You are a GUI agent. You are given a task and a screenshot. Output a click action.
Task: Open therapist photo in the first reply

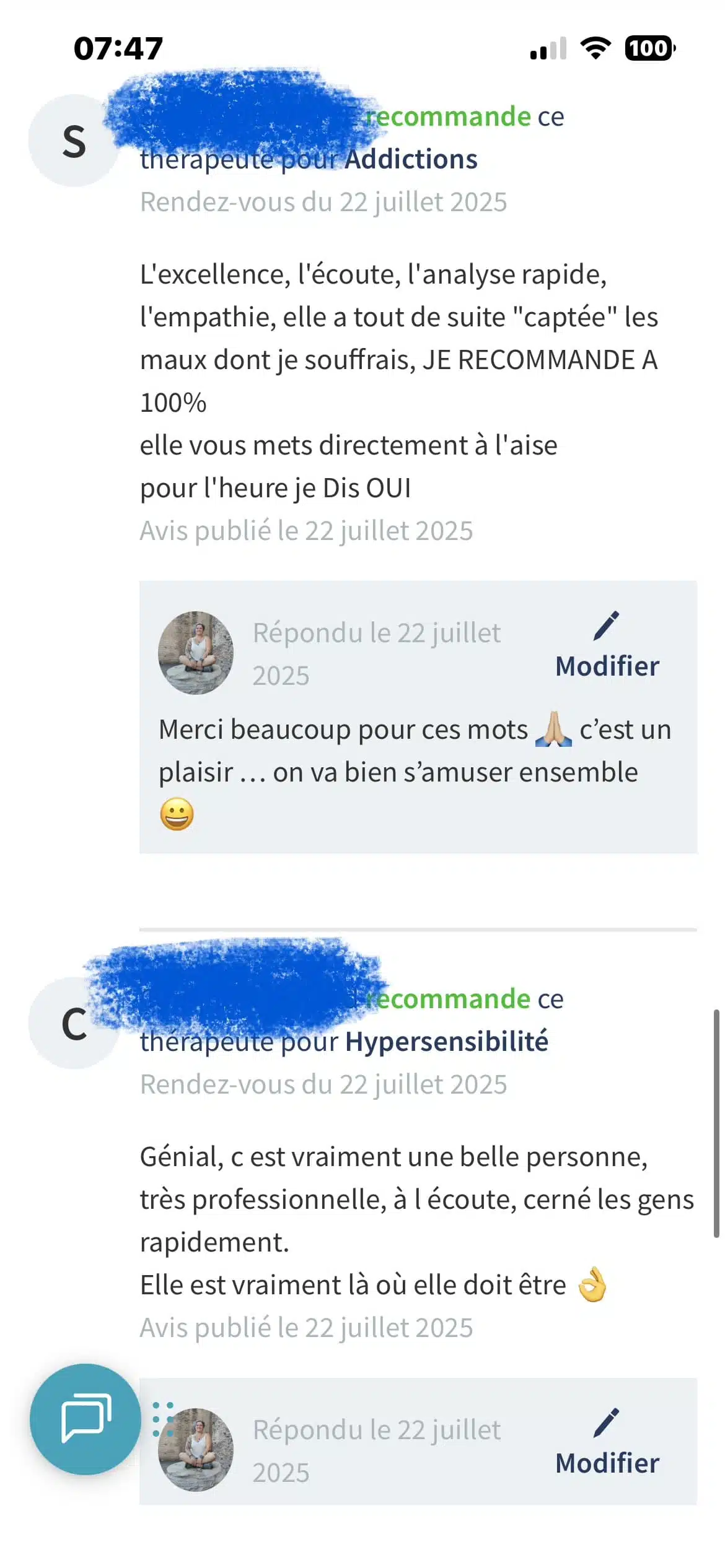tap(196, 653)
